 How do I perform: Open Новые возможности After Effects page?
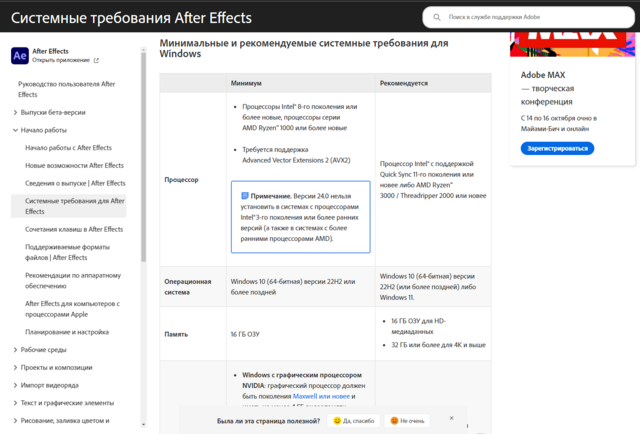[x=75, y=165]
